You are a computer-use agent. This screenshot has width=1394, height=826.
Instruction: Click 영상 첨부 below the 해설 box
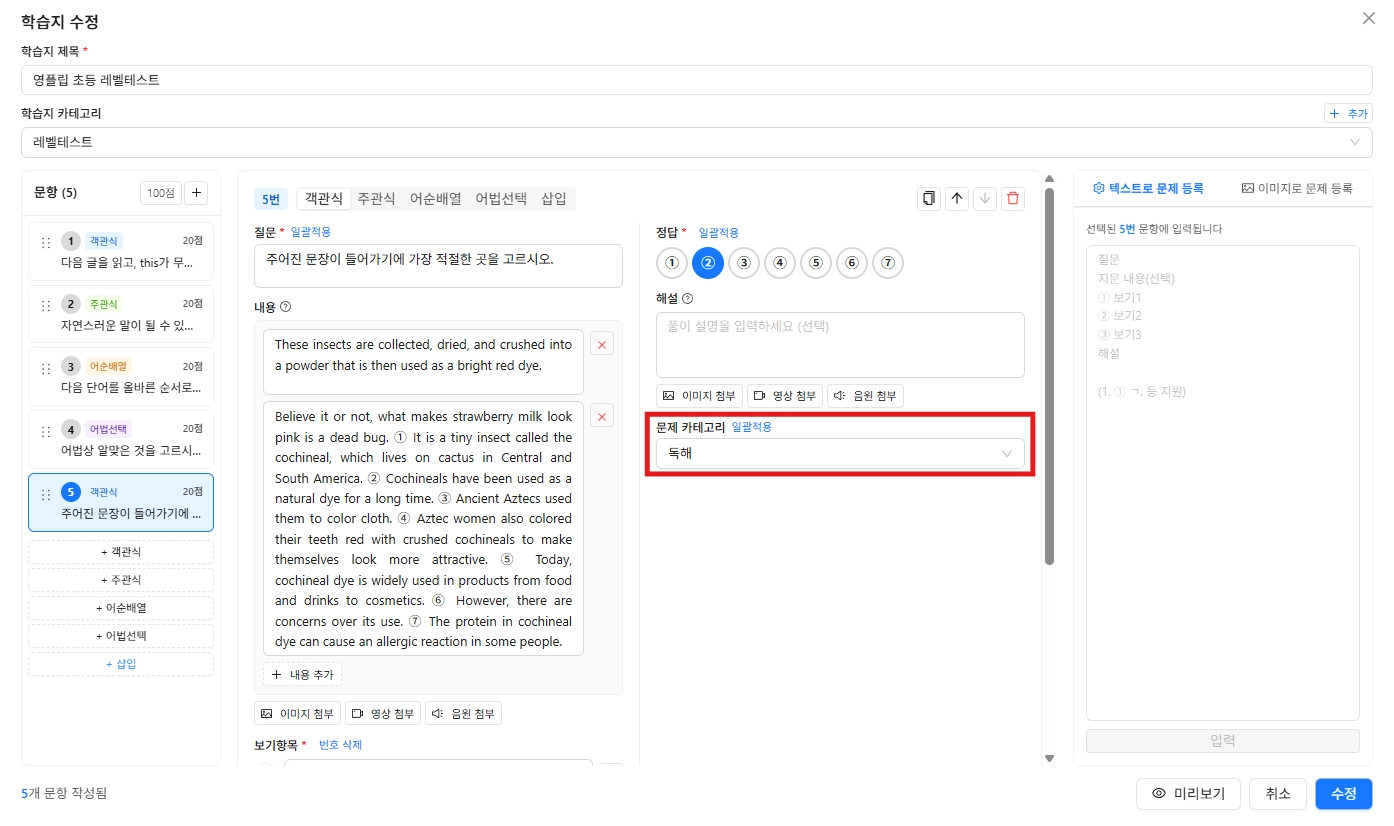[x=785, y=396]
